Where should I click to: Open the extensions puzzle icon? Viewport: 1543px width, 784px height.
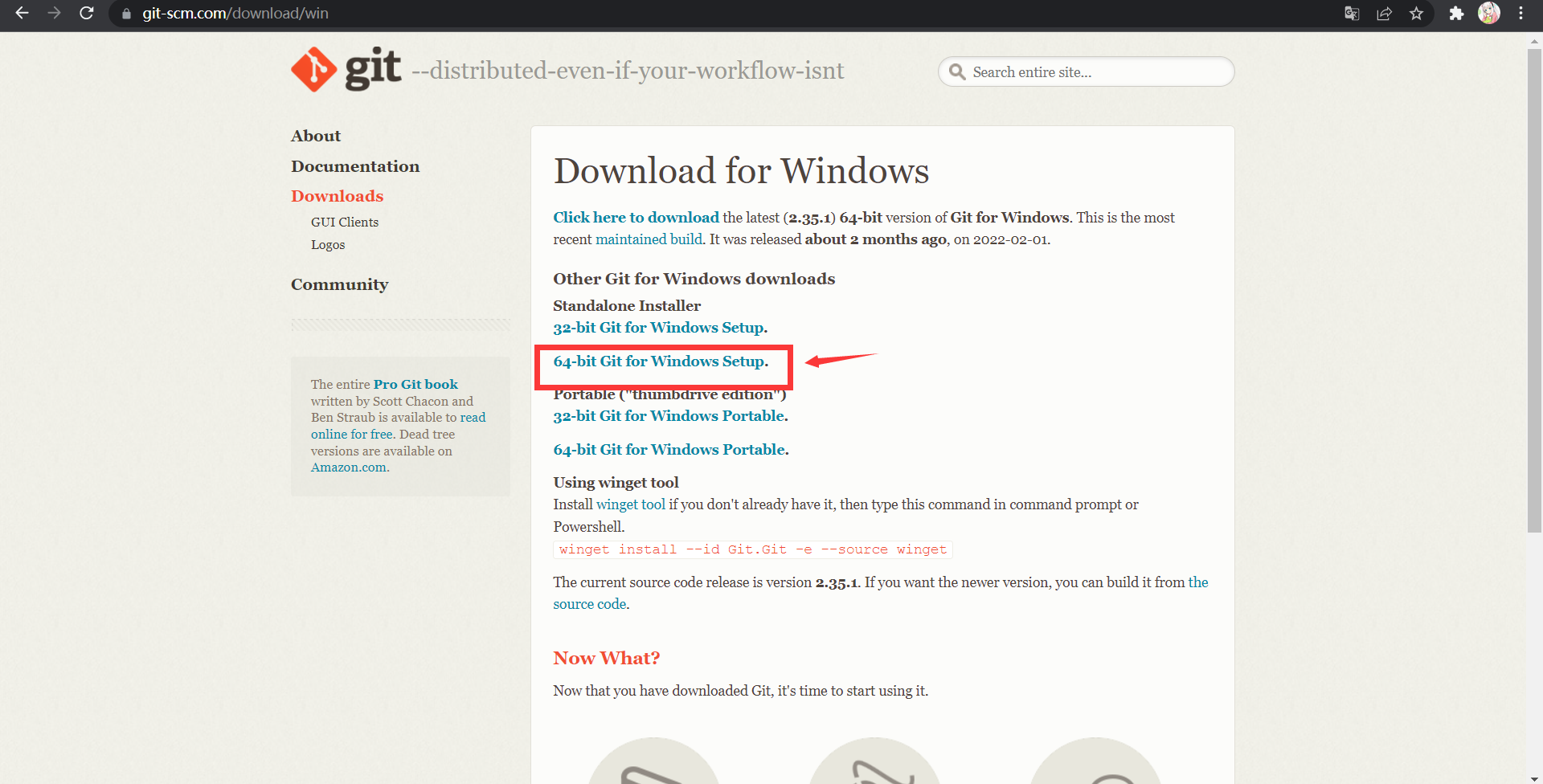tap(1456, 14)
